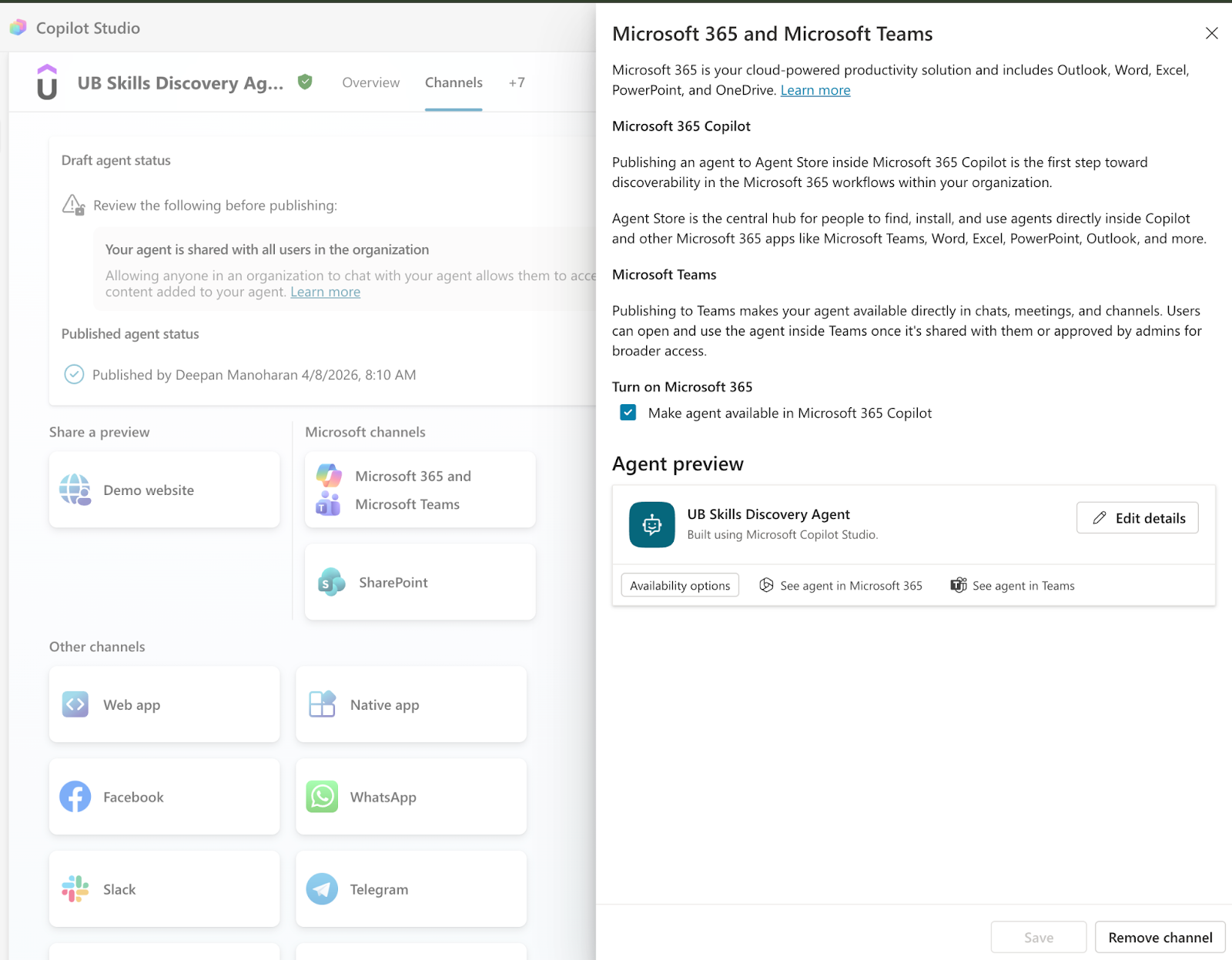Click See agent in Microsoft 365
This screenshot has width=1232, height=960.
[841, 585]
